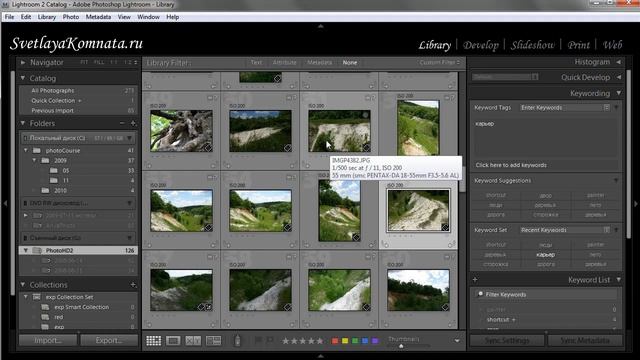Image resolution: width=640 pixels, height=360 pixels.
Task: Collapse the photoCourse folder tree
Action: pyautogui.click(x=26, y=150)
